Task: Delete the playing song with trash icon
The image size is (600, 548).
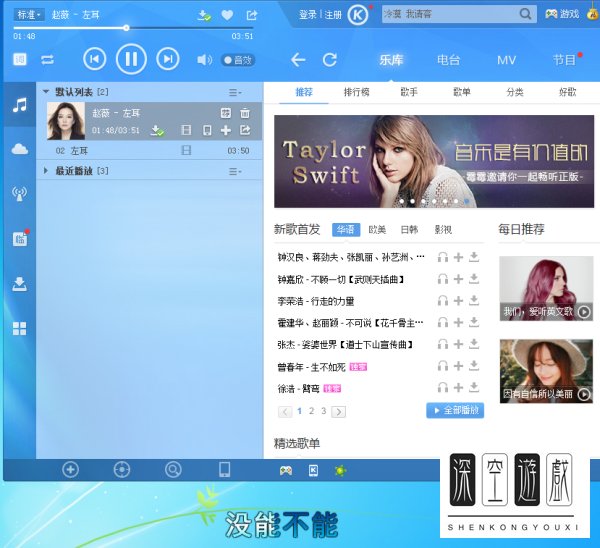Action: click(245, 113)
